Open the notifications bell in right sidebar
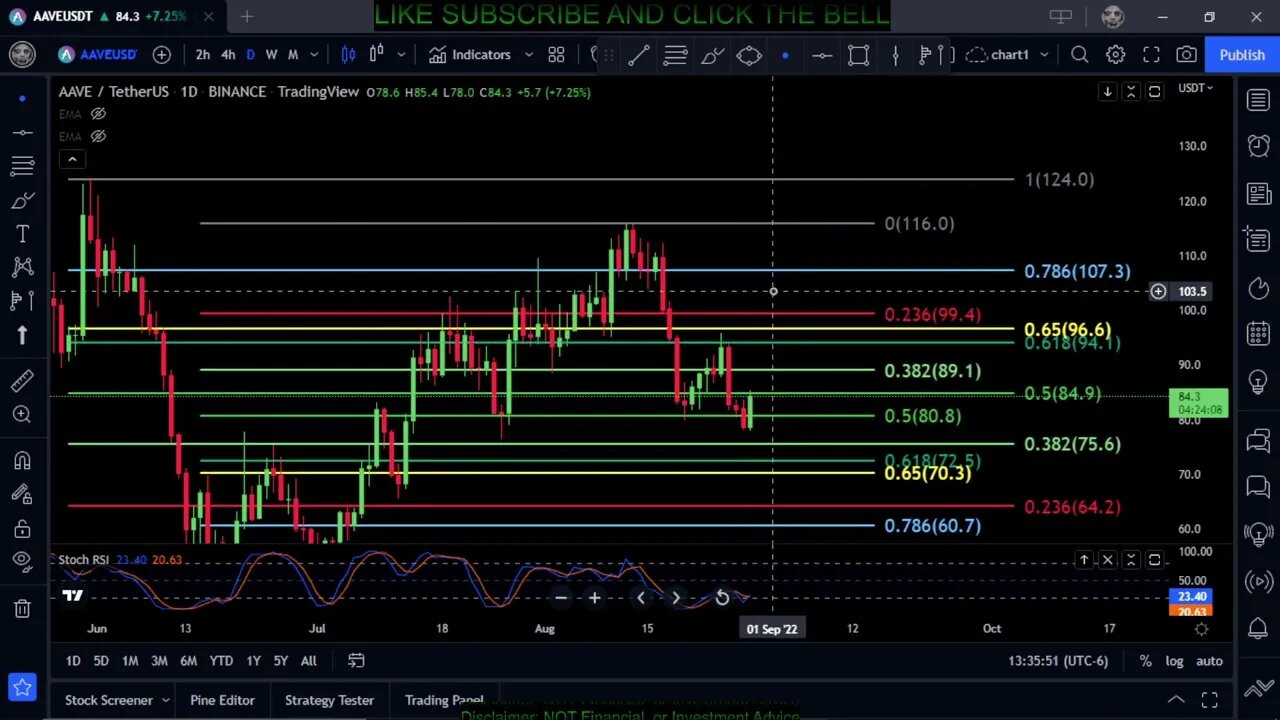This screenshot has height=720, width=1280. pos(1258,628)
